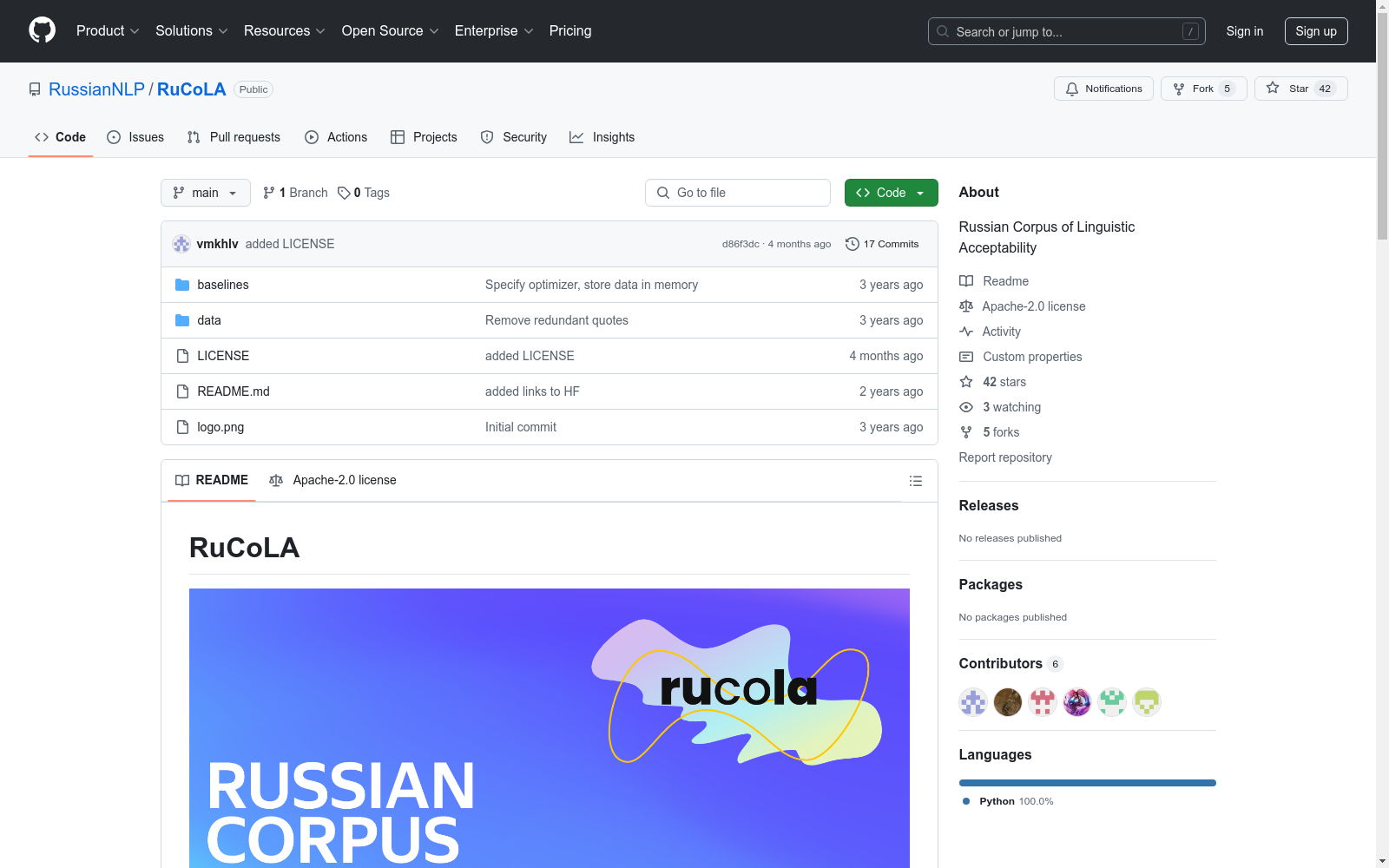This screenshot has height=868, width=1389.
Task: Click the fifth contributor avatar
Action: click(x=1112, y=702)
